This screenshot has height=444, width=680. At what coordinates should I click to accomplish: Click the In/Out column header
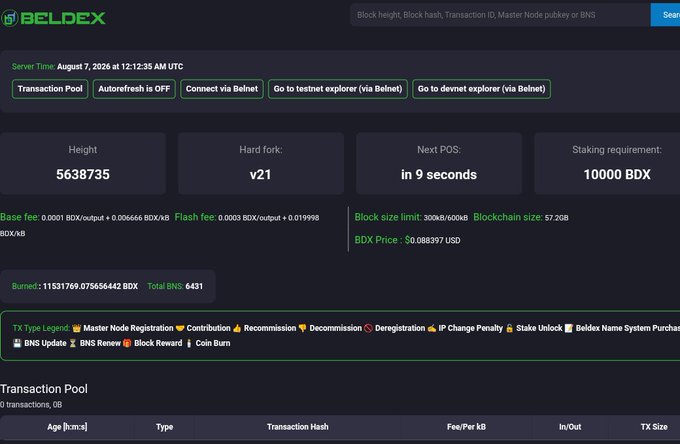[570, 427]
